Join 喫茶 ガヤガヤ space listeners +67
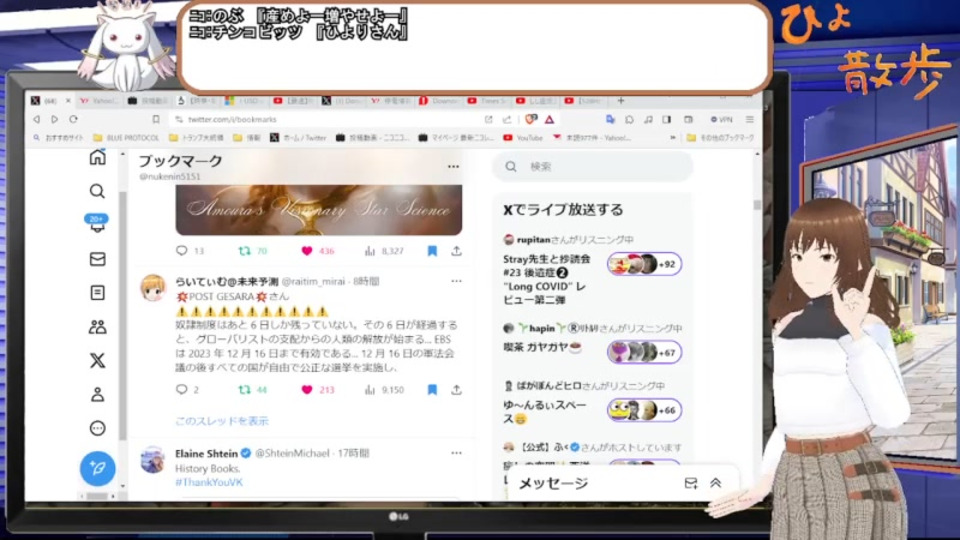Image resolution: width=960 pixels, height=540 pixels. pos(644,353)
